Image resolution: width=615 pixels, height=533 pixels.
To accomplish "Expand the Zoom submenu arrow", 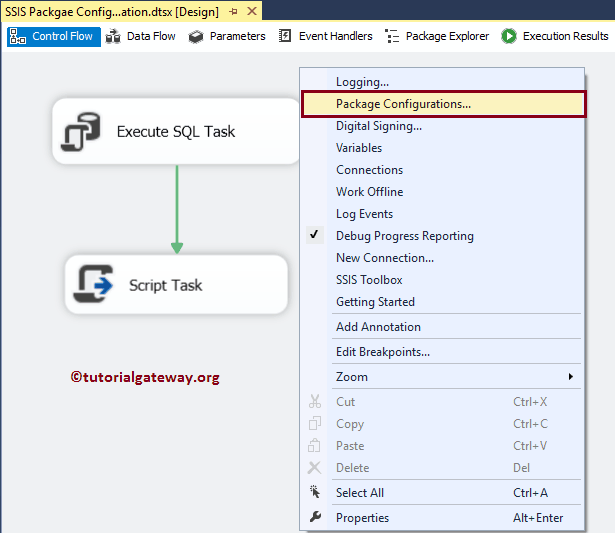I will point(571,377).
